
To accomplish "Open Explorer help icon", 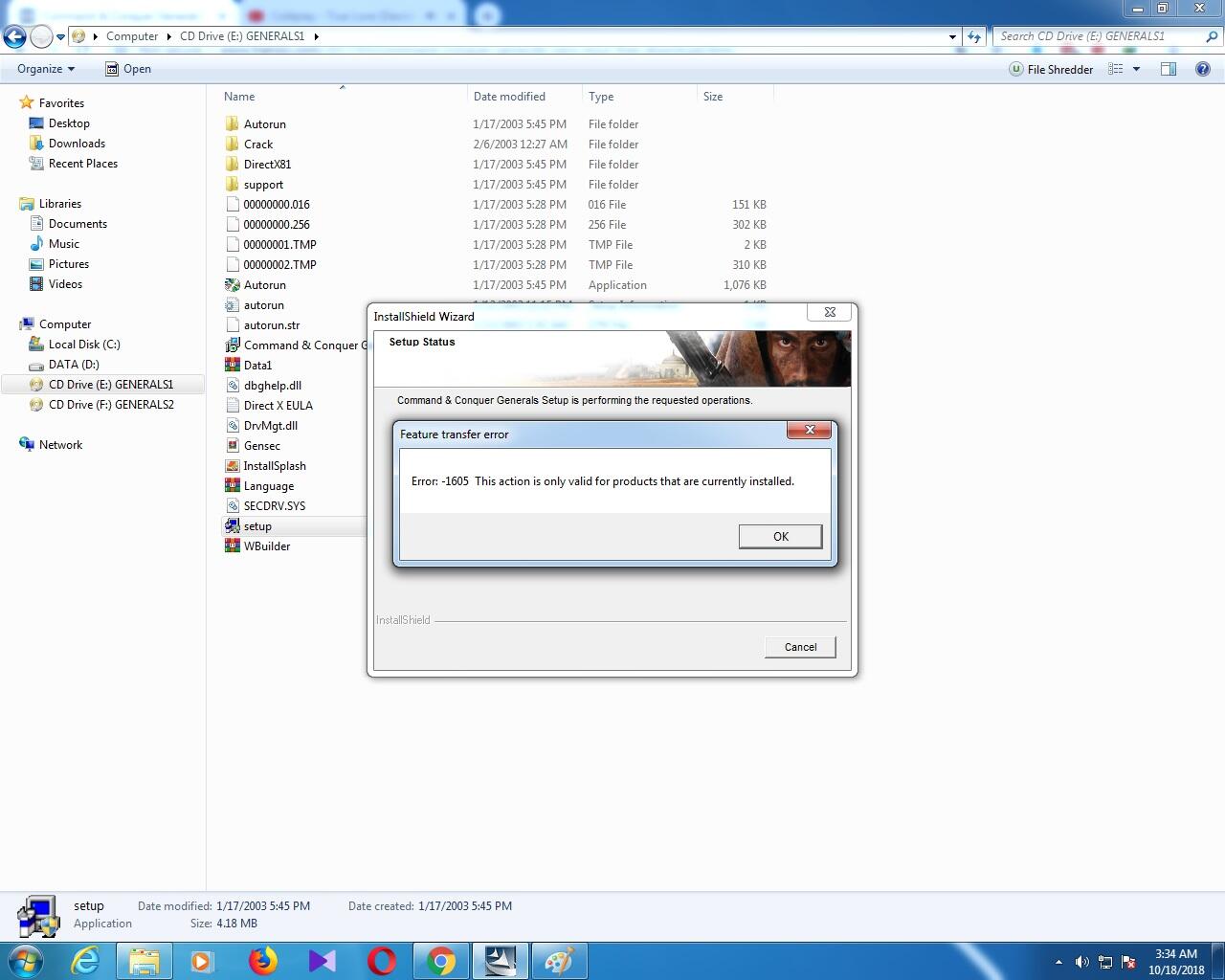I will click(x=1202, y=69).
